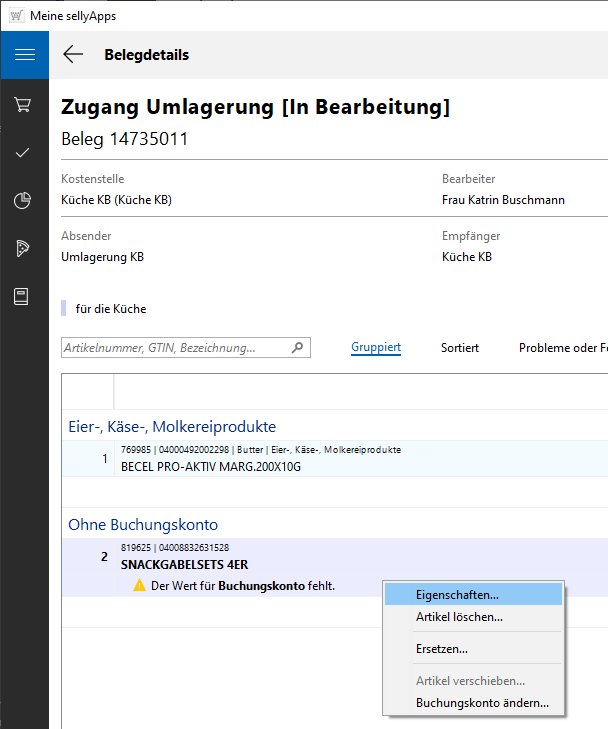
Task: Open the pie chart reports icon
Action: click(x=24, y=201)
